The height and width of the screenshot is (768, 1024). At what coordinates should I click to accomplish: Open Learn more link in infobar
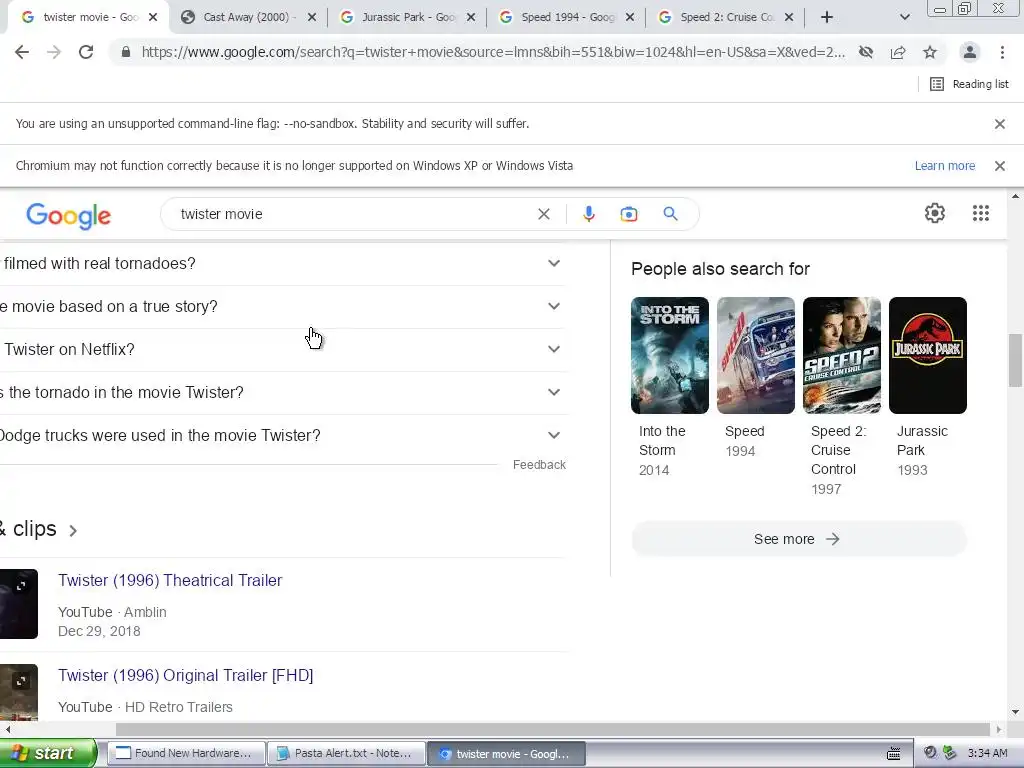pos(944,166)
